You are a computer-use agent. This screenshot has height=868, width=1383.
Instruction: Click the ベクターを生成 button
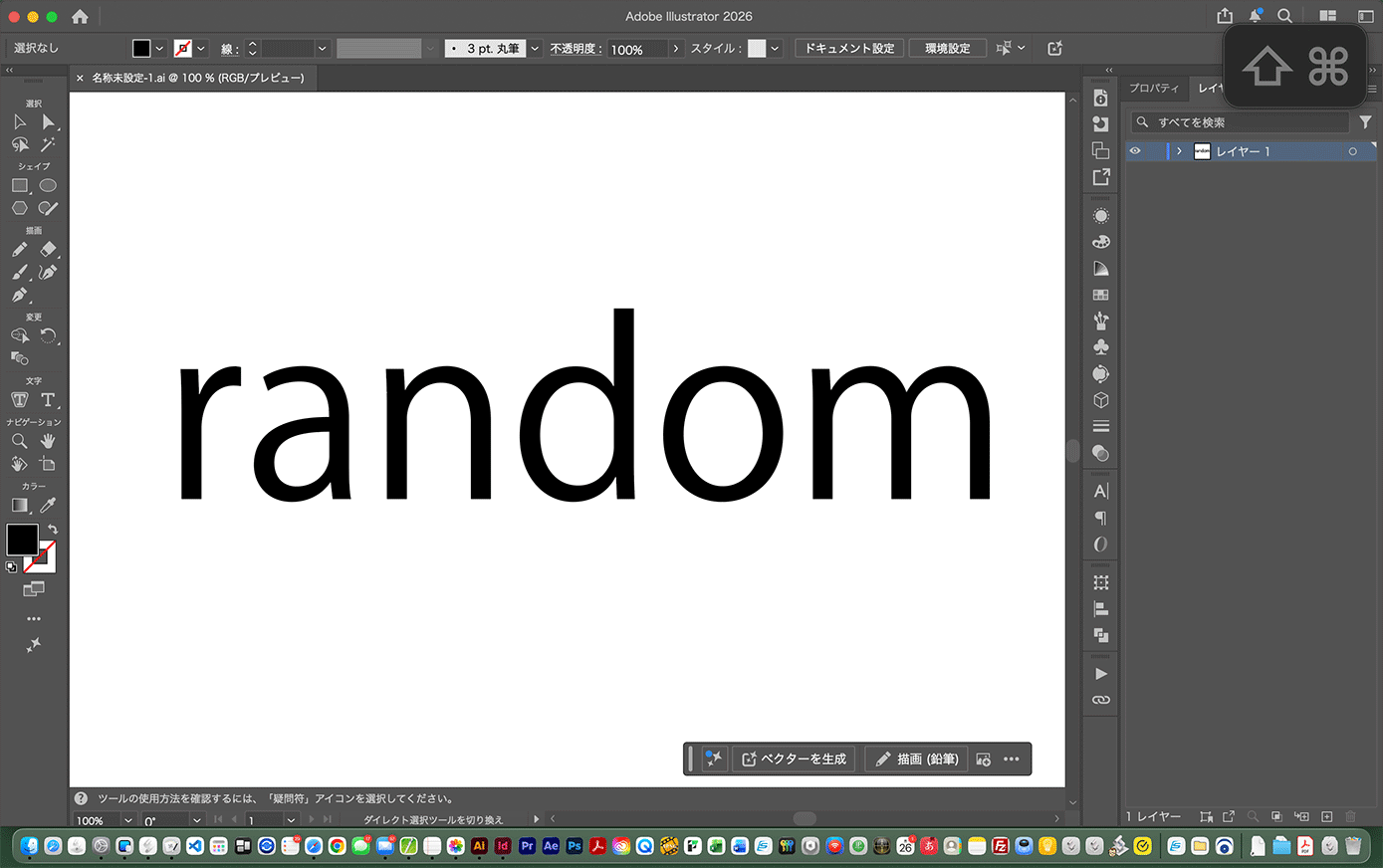pos(794,759)
